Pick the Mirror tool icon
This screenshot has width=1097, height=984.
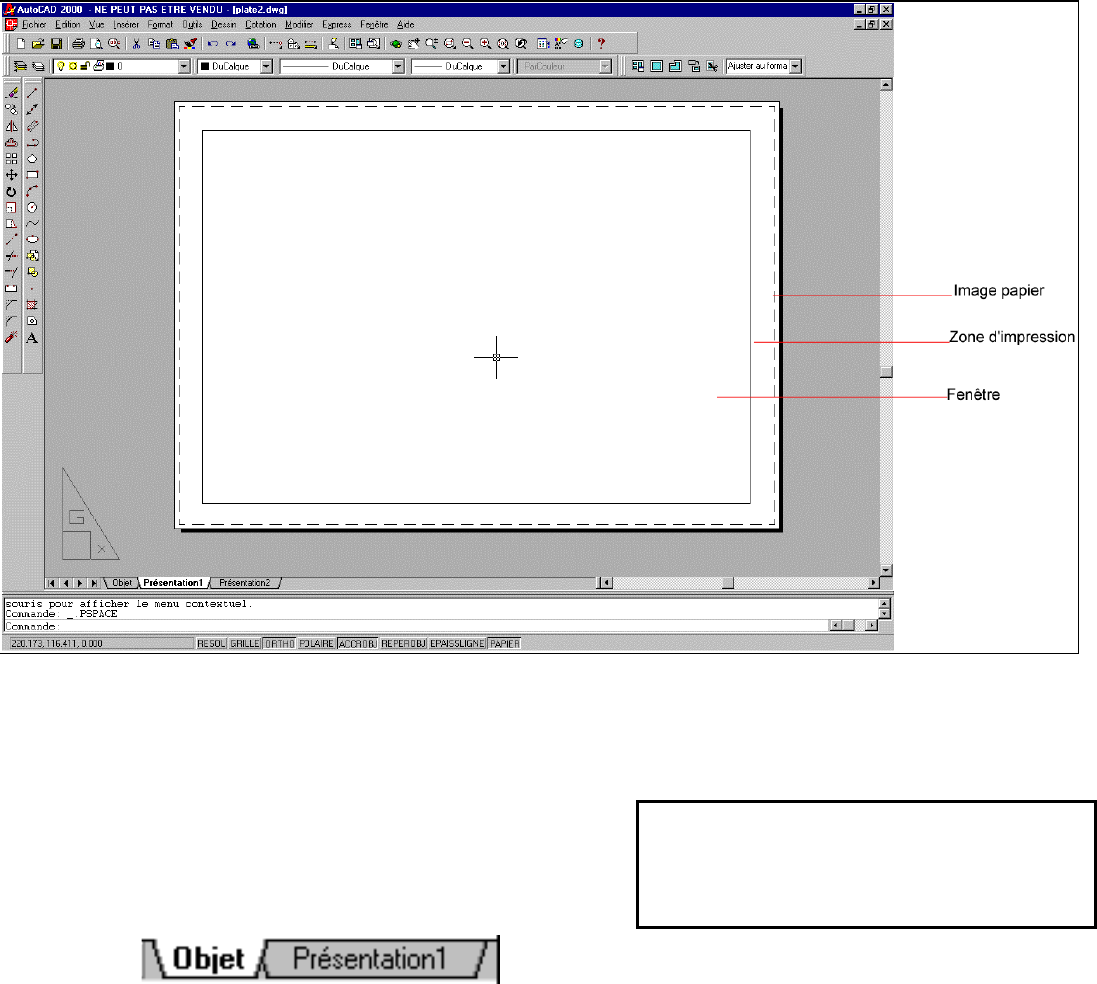[x=12, y=126]
